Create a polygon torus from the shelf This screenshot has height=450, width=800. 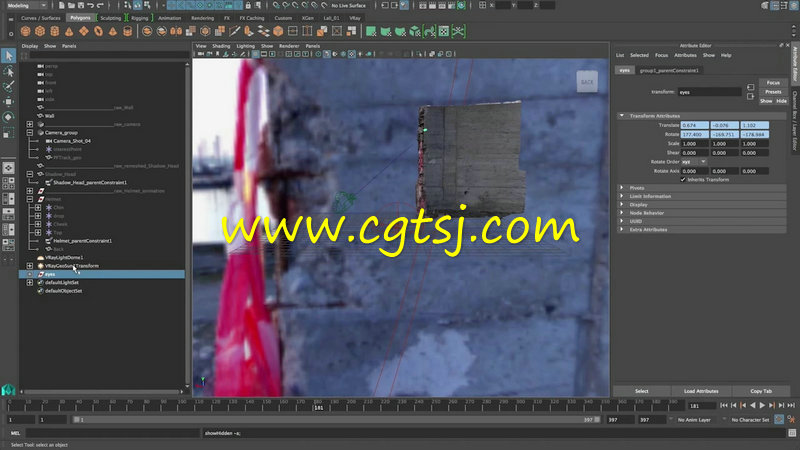98,32
